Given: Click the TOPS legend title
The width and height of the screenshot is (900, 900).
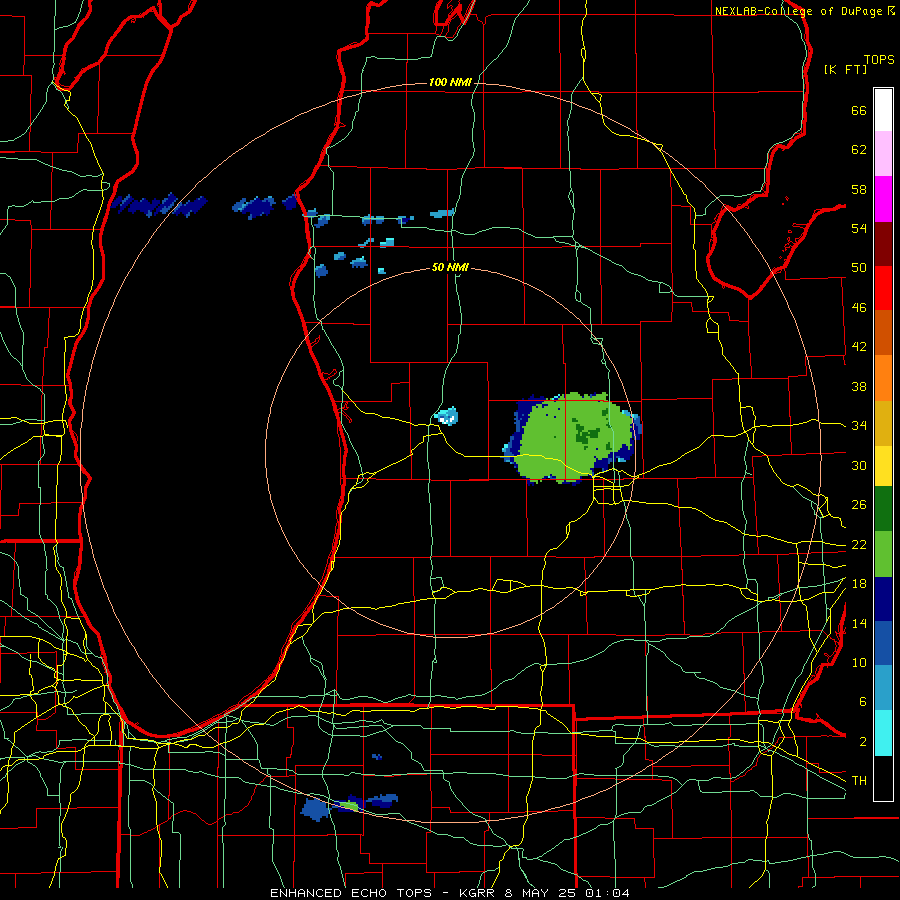Looking at the screenshot, I should (879, 59).
